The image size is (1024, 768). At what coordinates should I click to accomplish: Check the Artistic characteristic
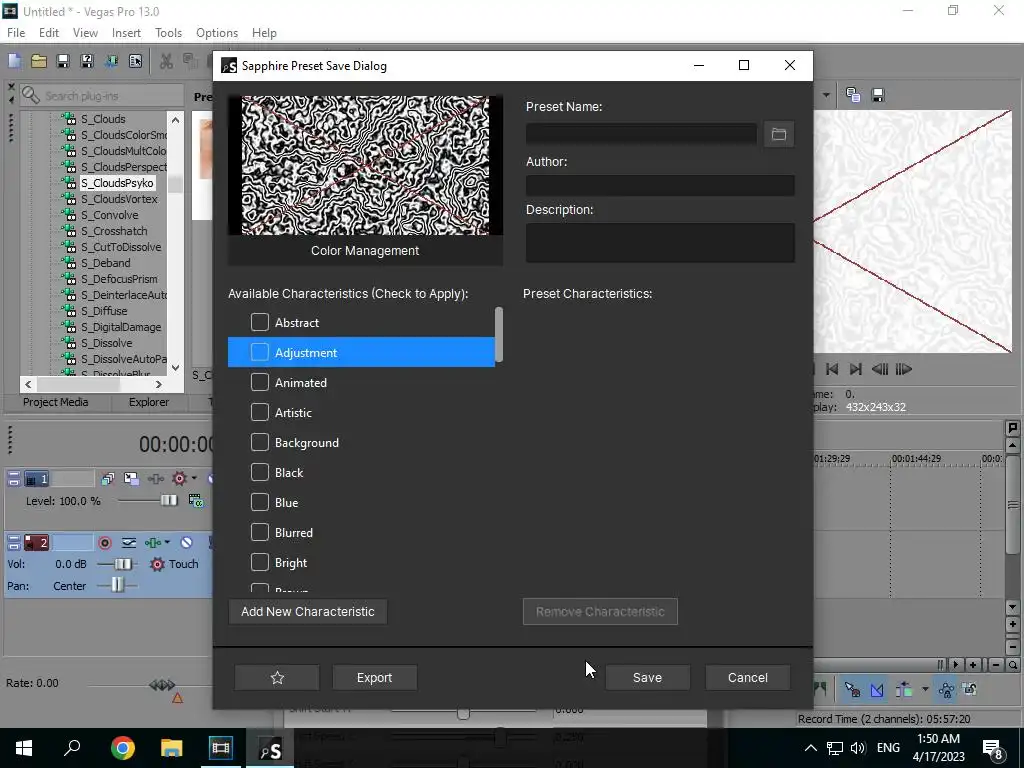click(260, 412)
